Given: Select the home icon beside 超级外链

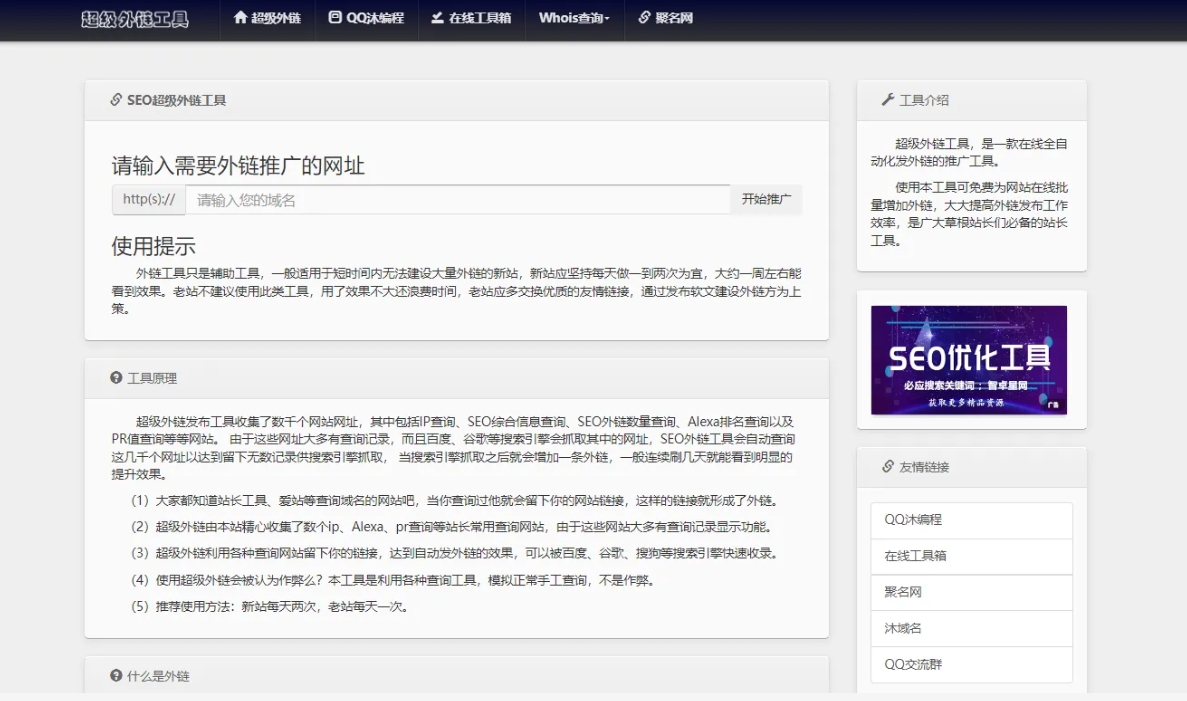Looking at the screenshot, I should pos(240,19).
